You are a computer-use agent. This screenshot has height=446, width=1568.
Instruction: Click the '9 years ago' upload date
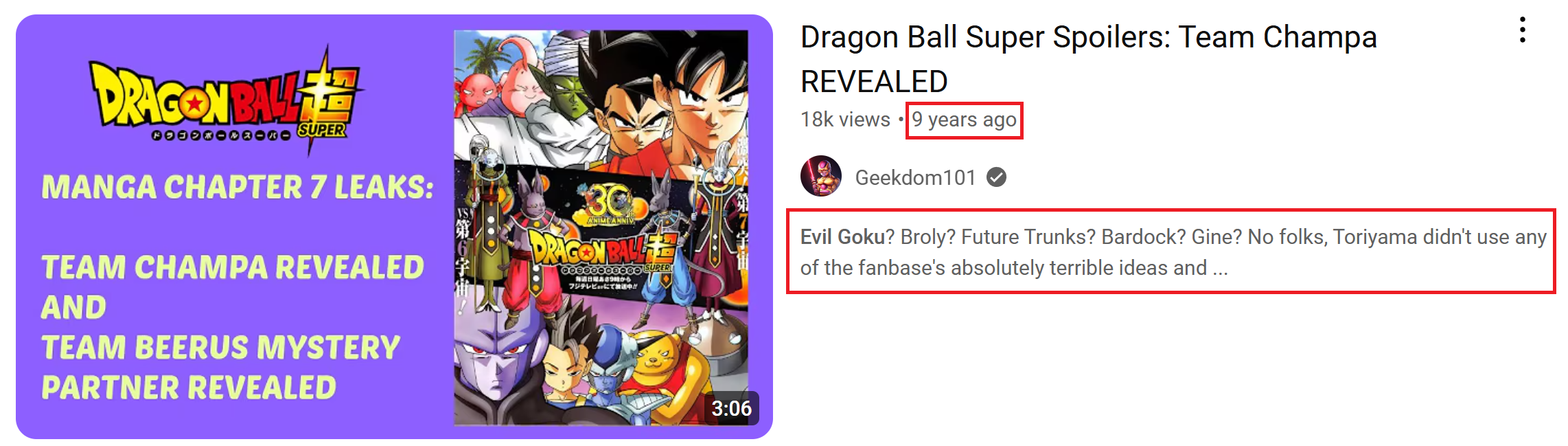pyautogui.click(x=964, y=120)
